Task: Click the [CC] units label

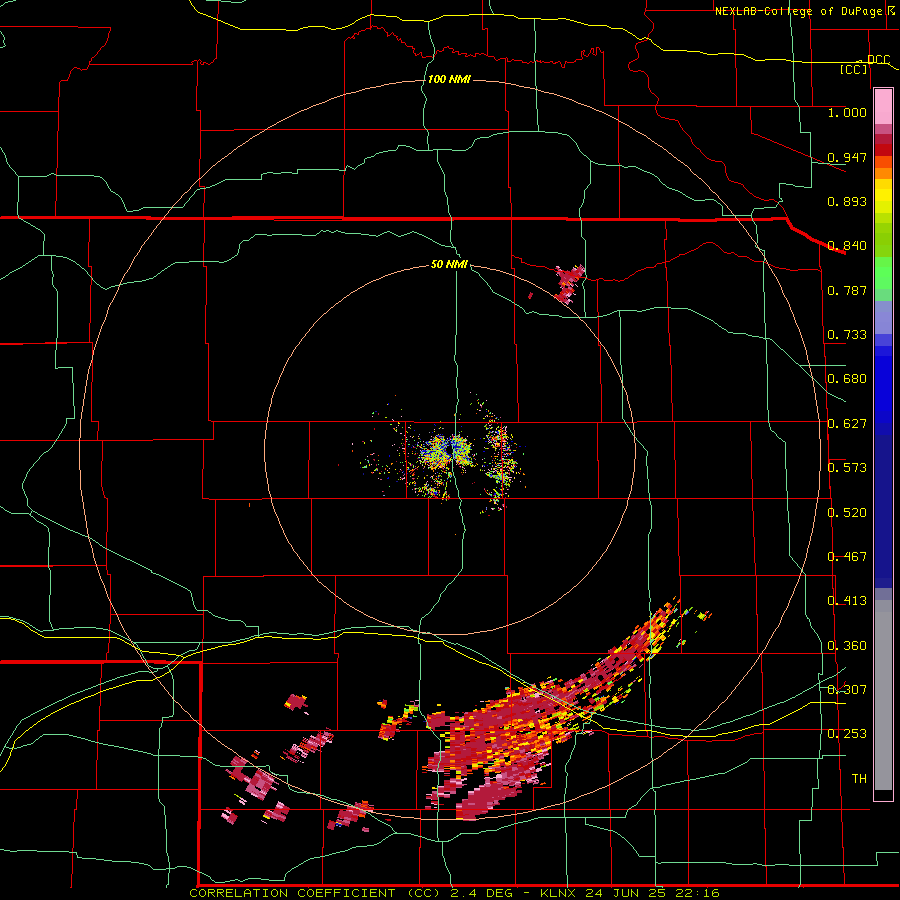Action: (854, 70)
